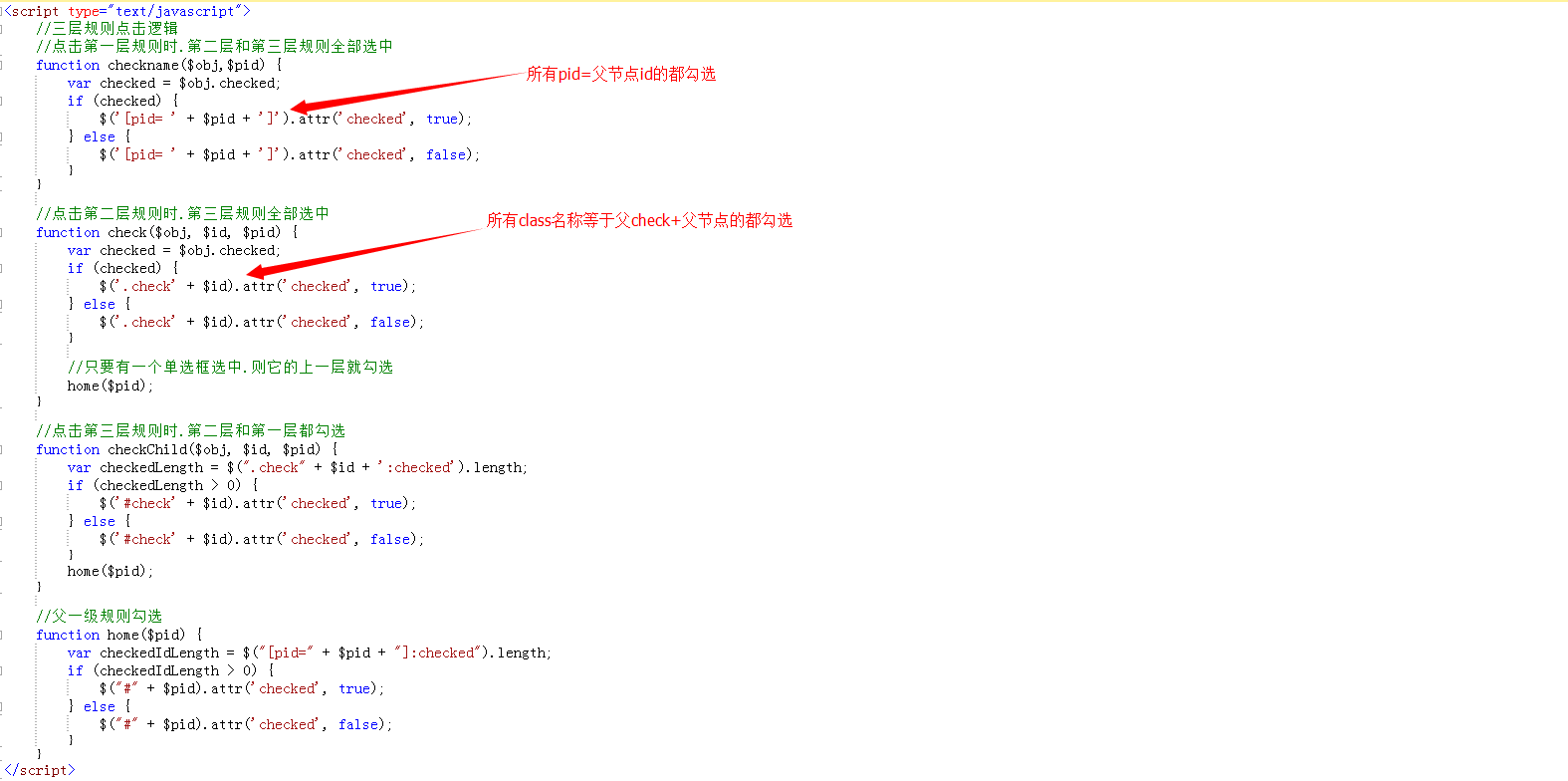Click the comment "//点击第二层规则时.第三层规则全部选中"

pos(182,214)
